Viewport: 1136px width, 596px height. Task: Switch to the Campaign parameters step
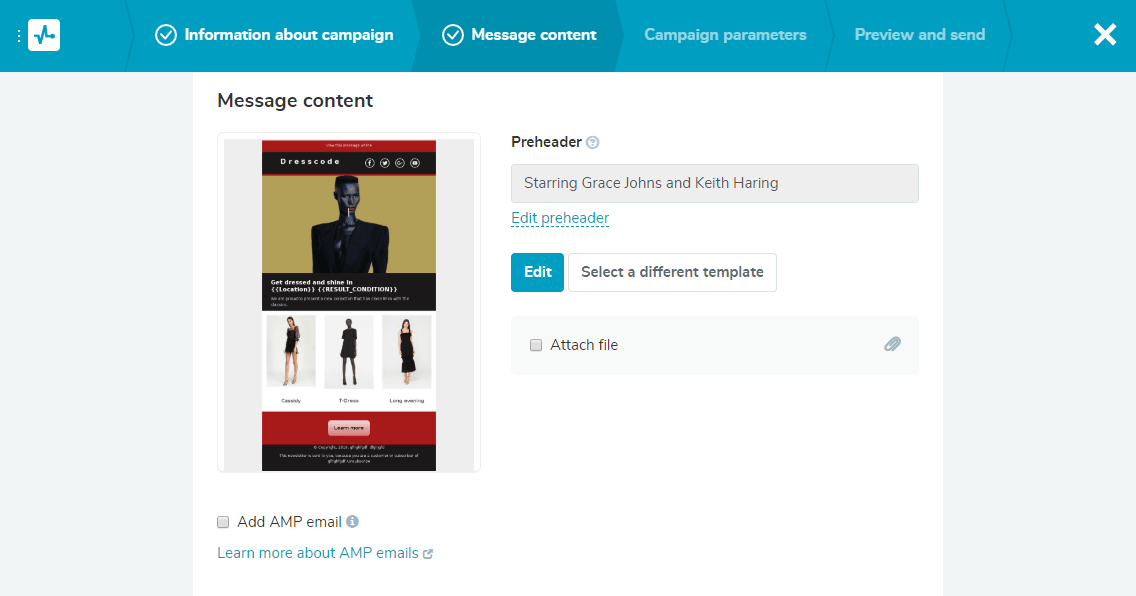(725, 34)
